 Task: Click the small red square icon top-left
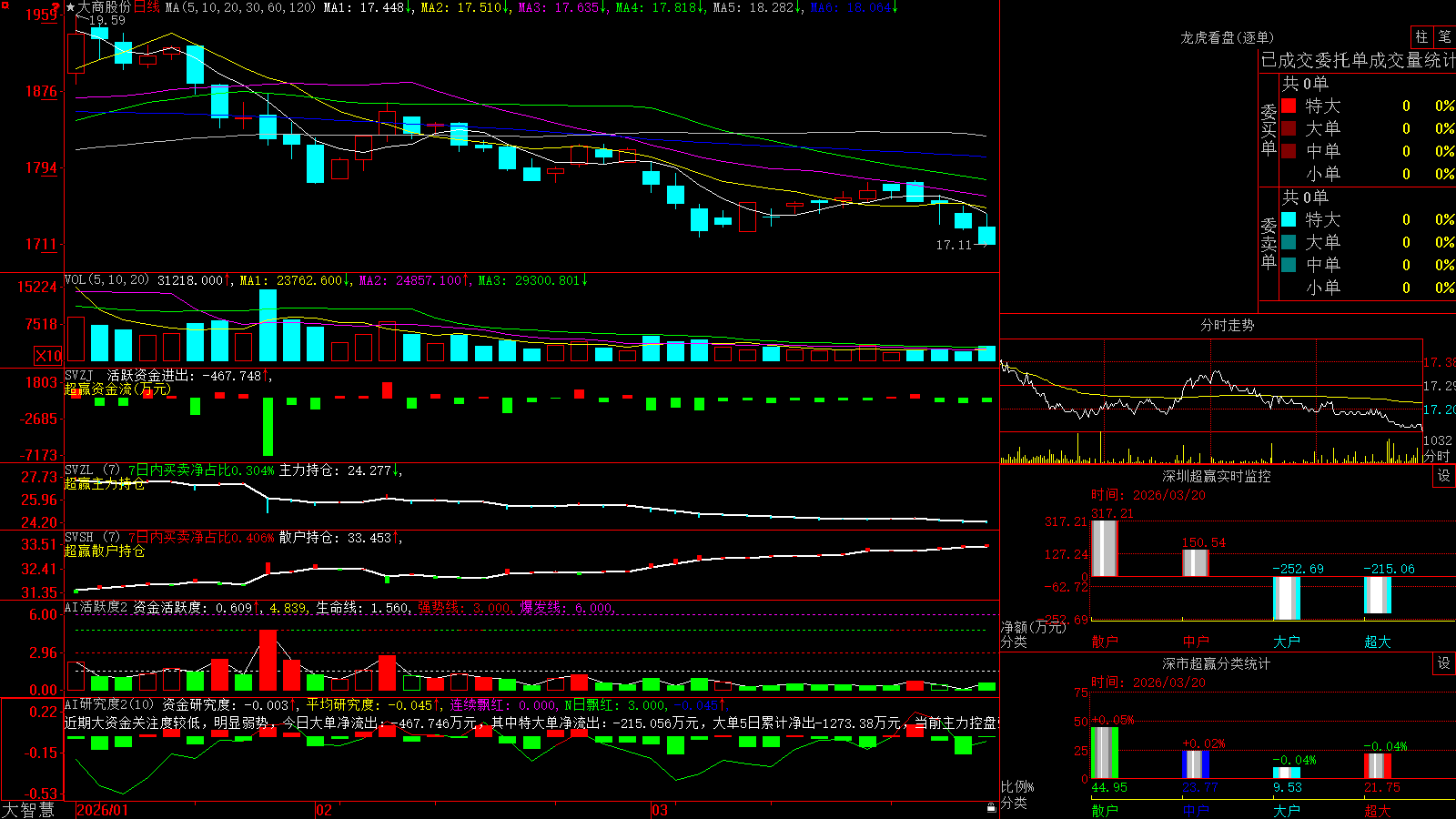tap(4, 5)
